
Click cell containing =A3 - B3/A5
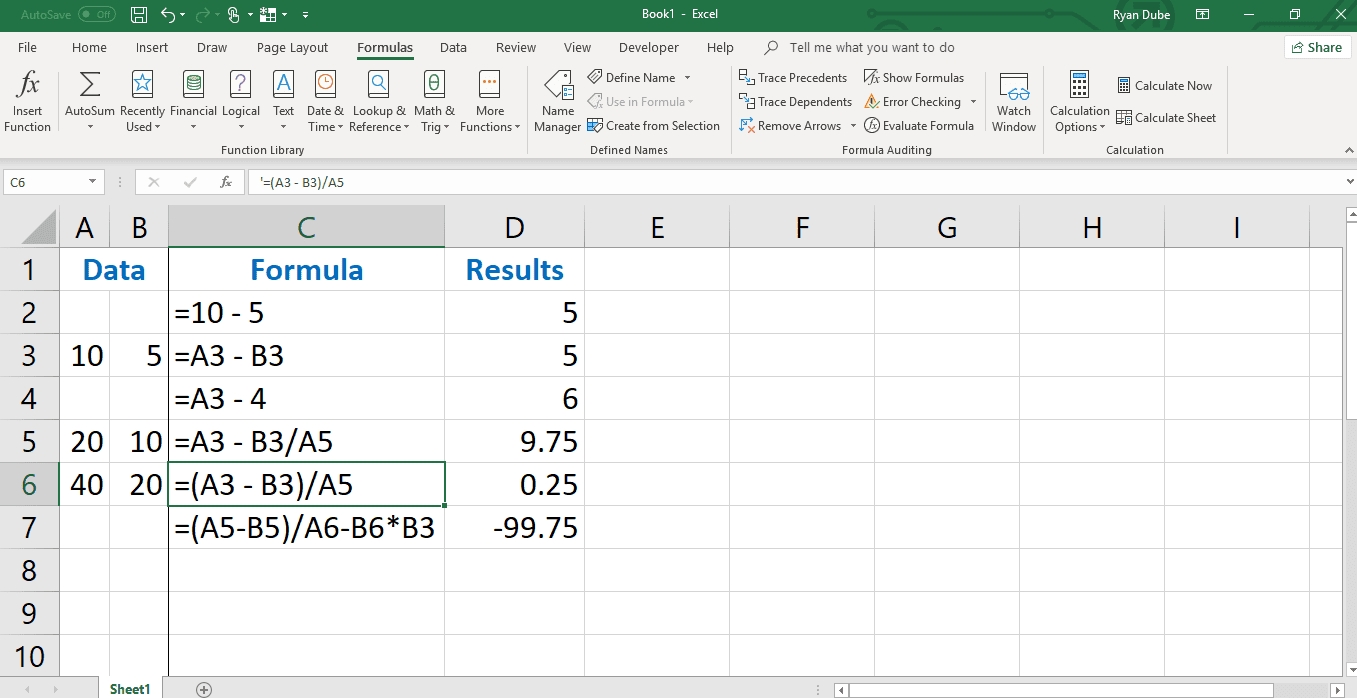(306, 441)
